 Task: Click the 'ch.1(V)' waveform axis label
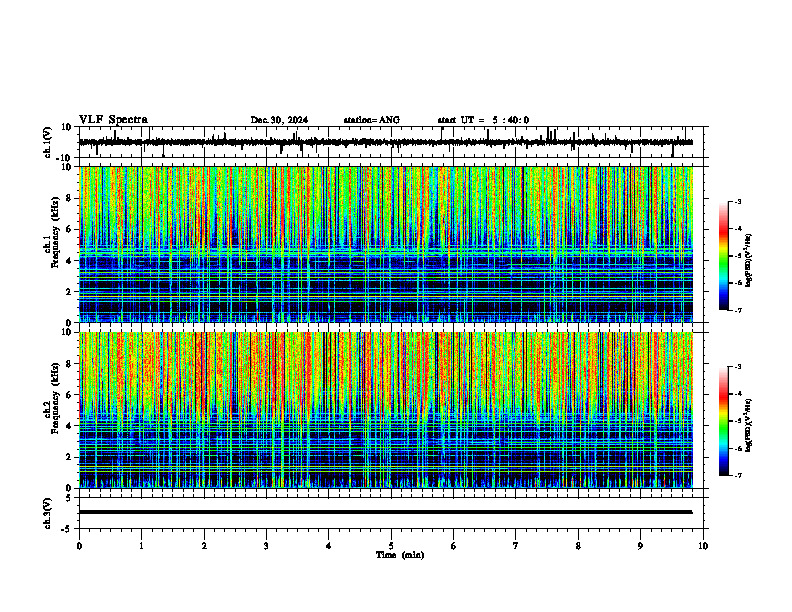(x=48, y=142)
